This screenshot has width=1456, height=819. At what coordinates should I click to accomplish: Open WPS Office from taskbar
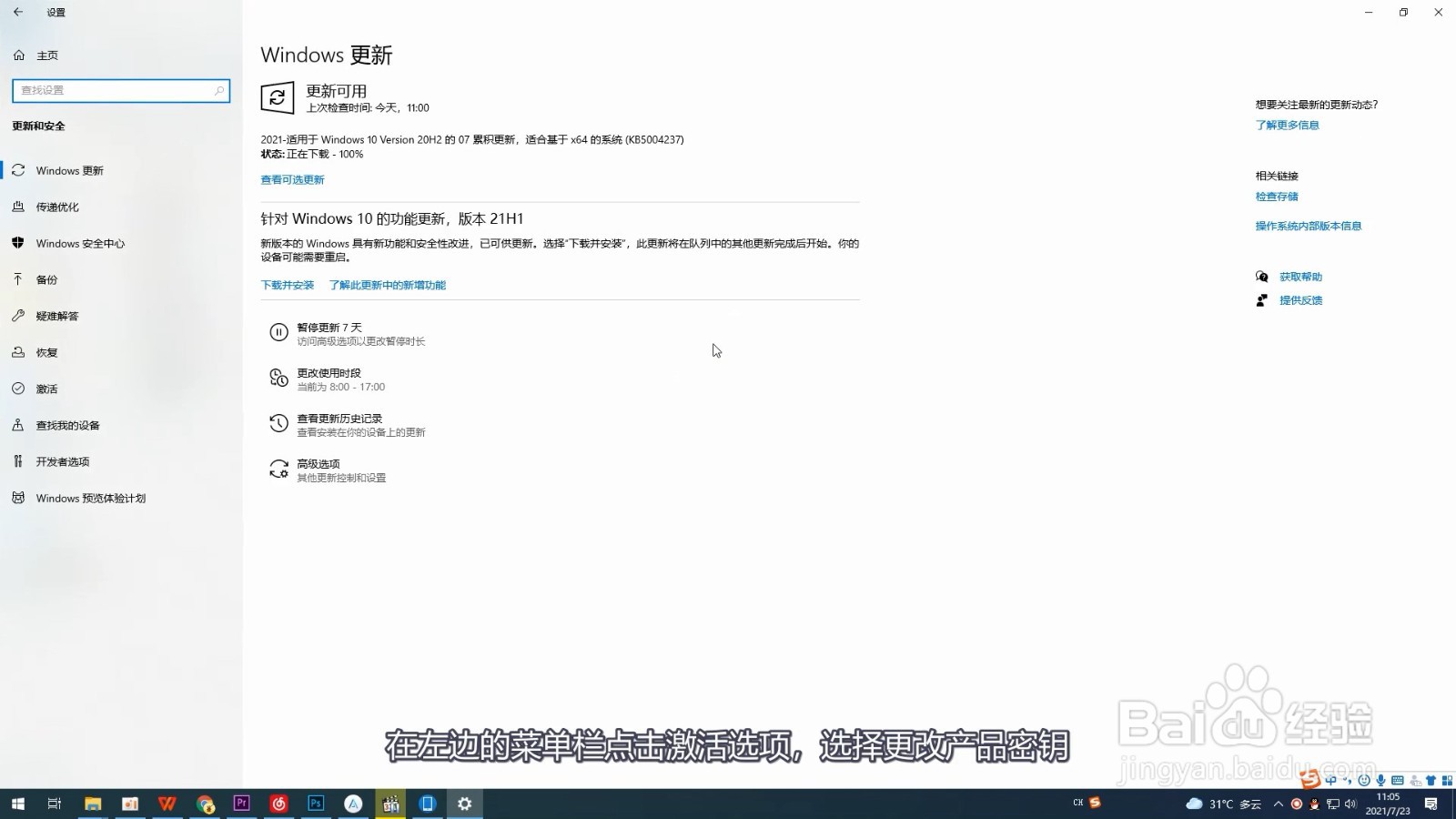167,804
